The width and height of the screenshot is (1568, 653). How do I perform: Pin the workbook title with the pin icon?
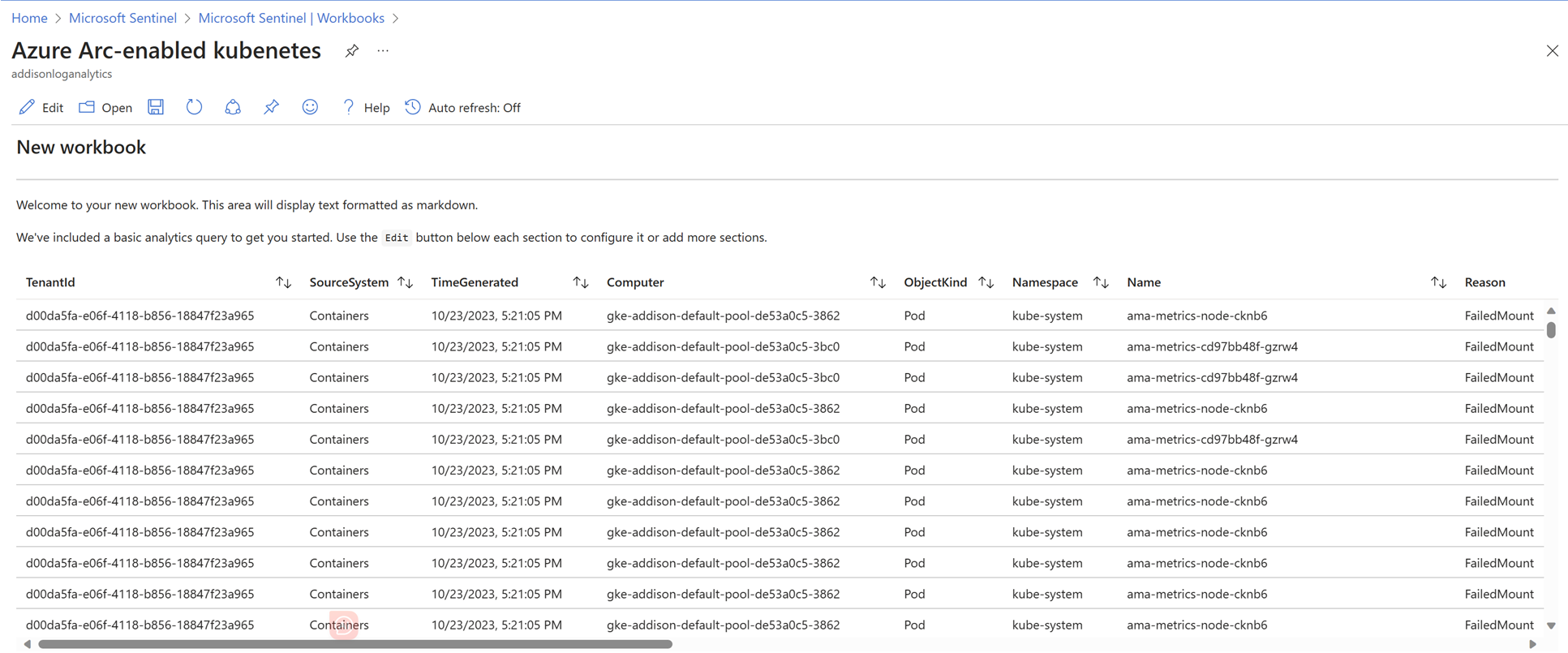[351, 51]
